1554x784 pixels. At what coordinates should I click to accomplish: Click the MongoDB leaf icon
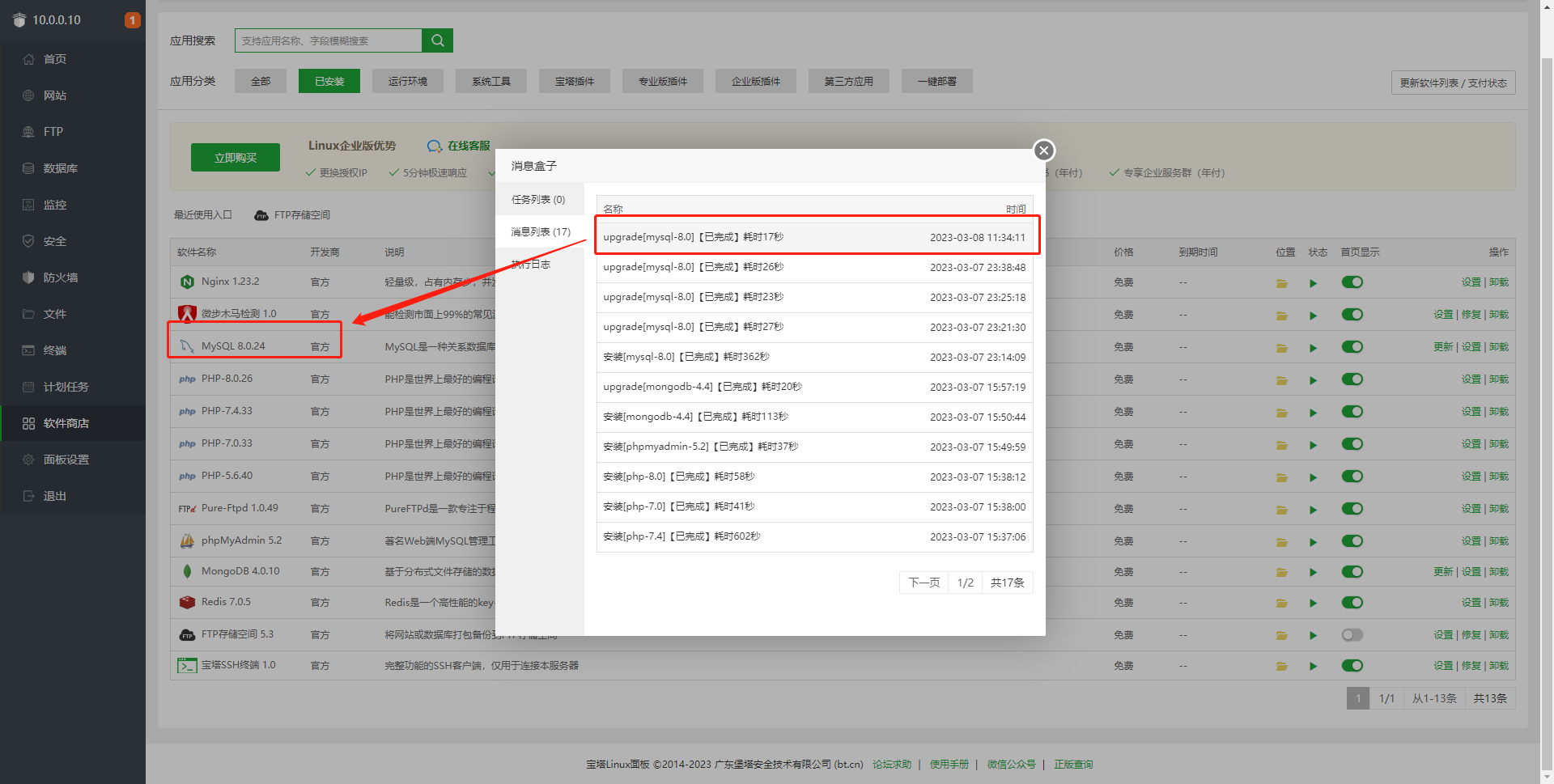[187, 571]
